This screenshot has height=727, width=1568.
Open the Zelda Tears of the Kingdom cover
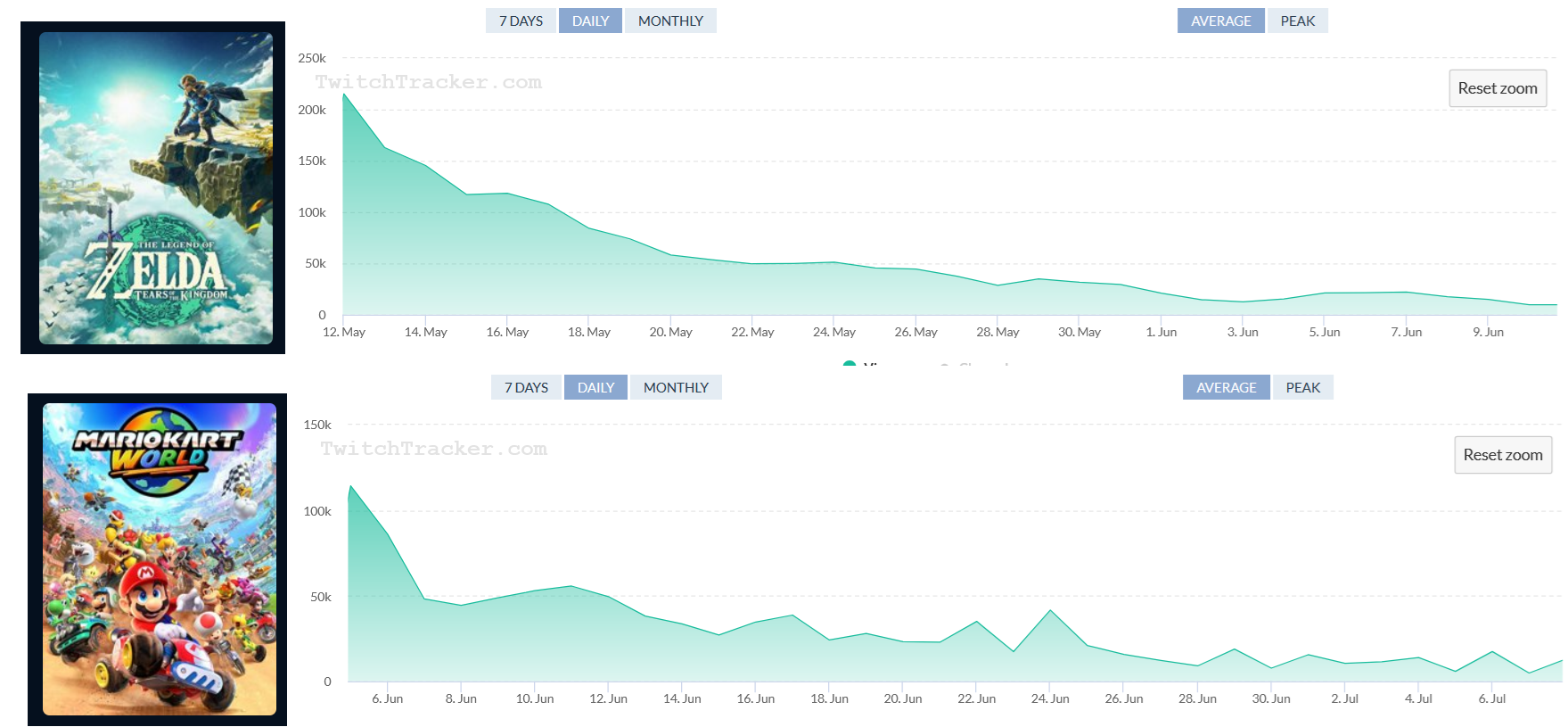point(156,188)
